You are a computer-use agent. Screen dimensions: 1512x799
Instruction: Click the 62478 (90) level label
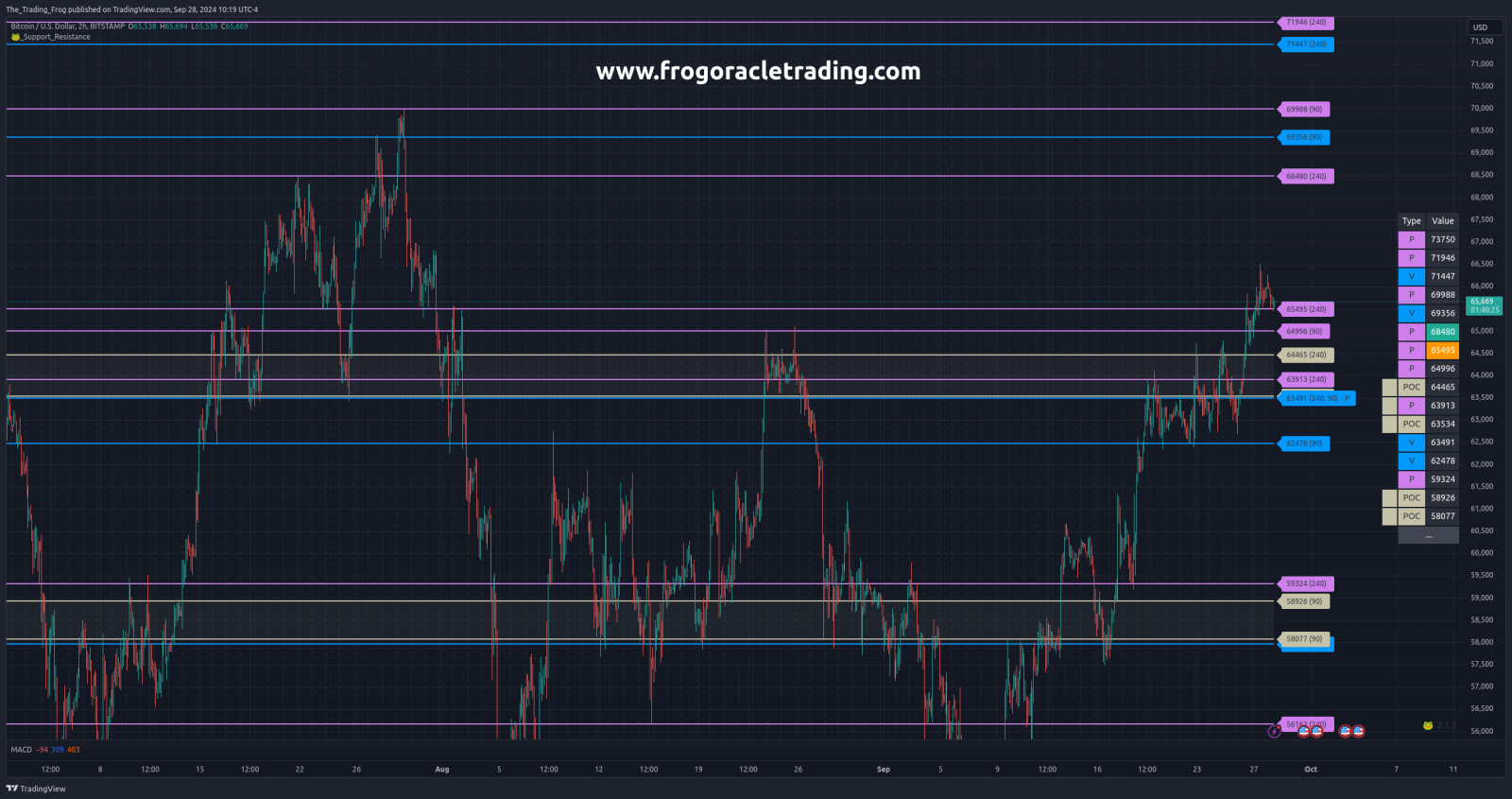coord(1303,443)
